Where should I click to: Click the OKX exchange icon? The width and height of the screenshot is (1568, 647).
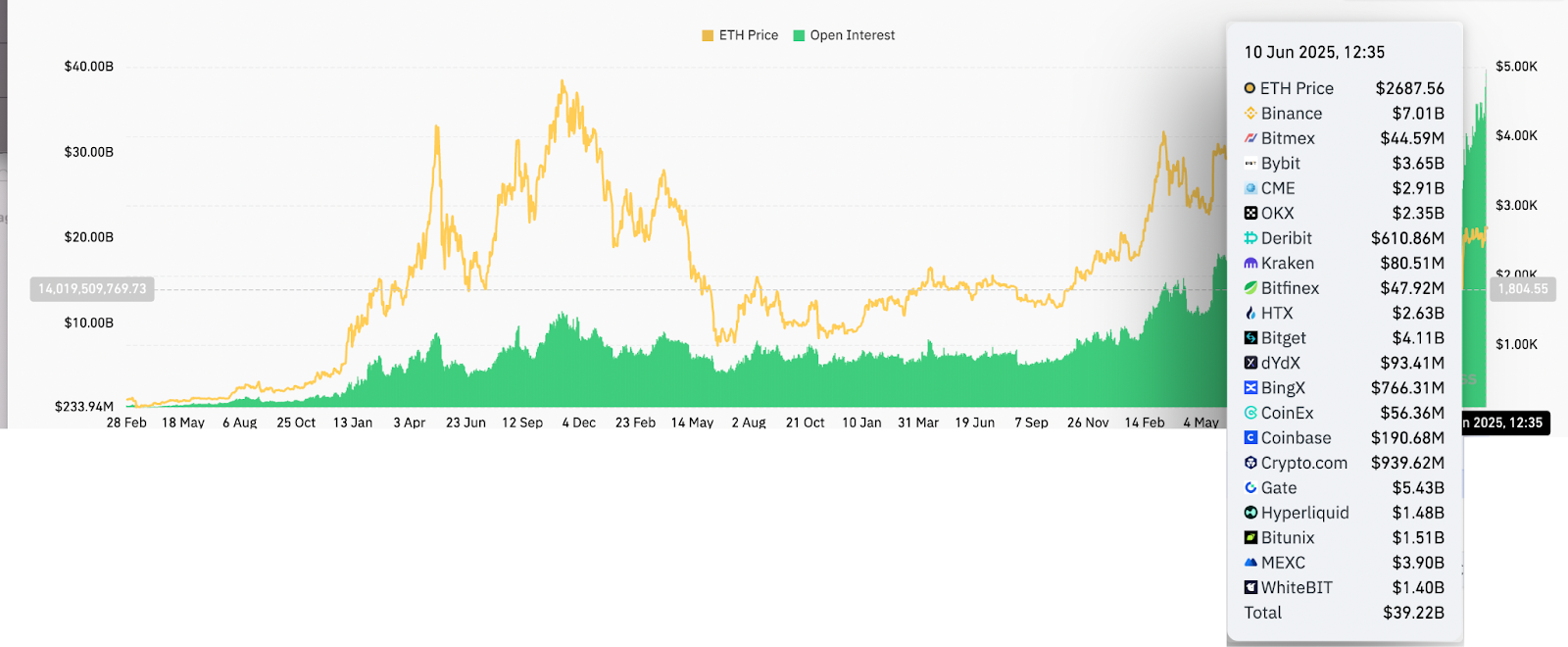point(1250,213)
